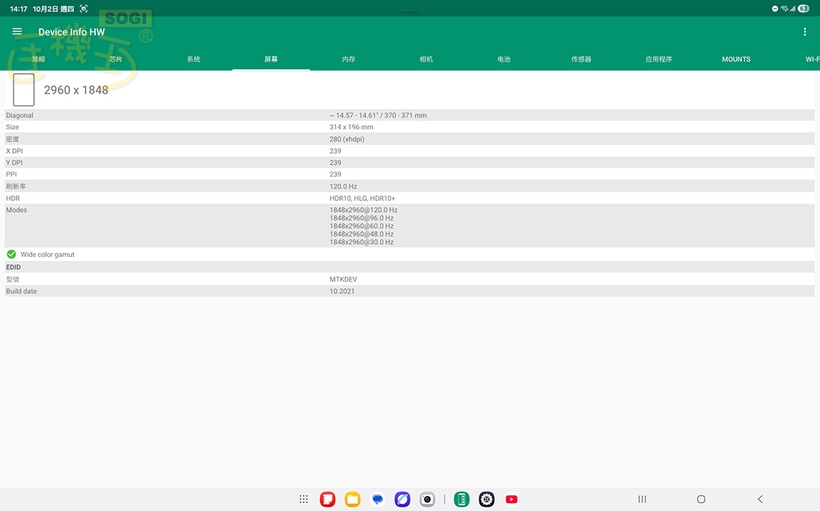Open the camera app in taskbar
820x511 pixels.
[x=427, y=499]
